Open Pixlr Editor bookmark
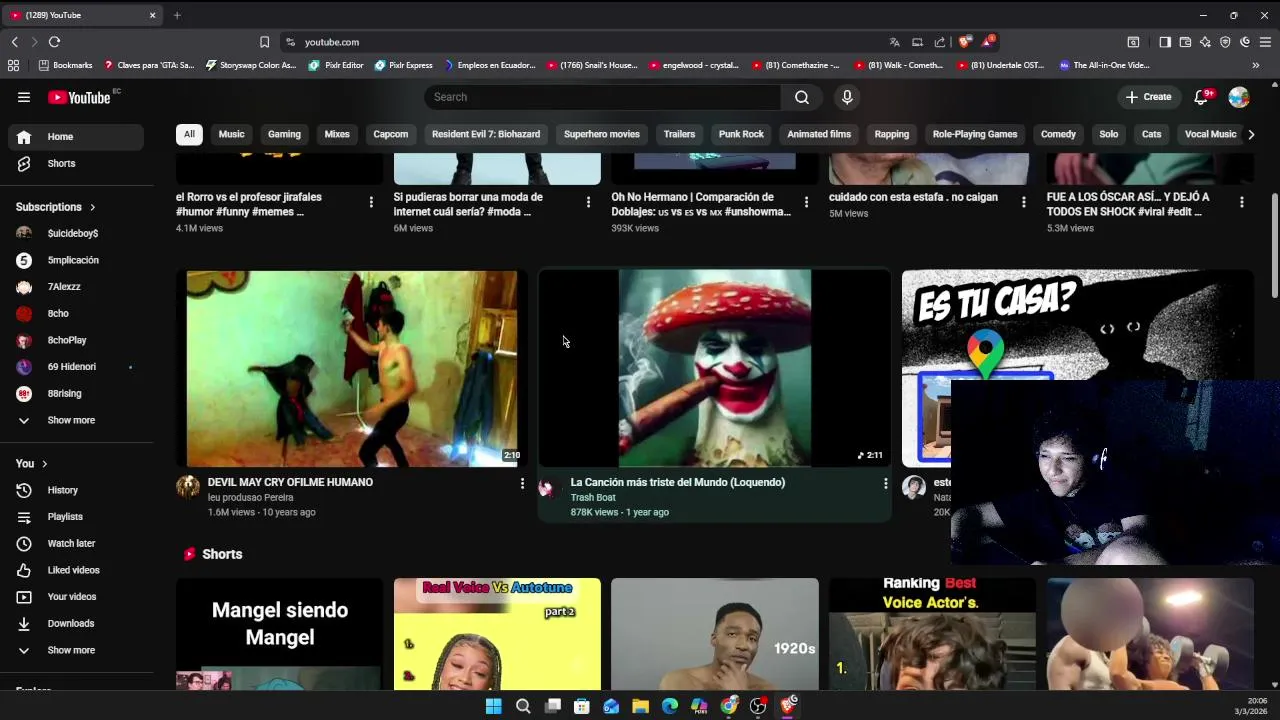The width and height of the screenshot is (1280, 720). [336, 65]
